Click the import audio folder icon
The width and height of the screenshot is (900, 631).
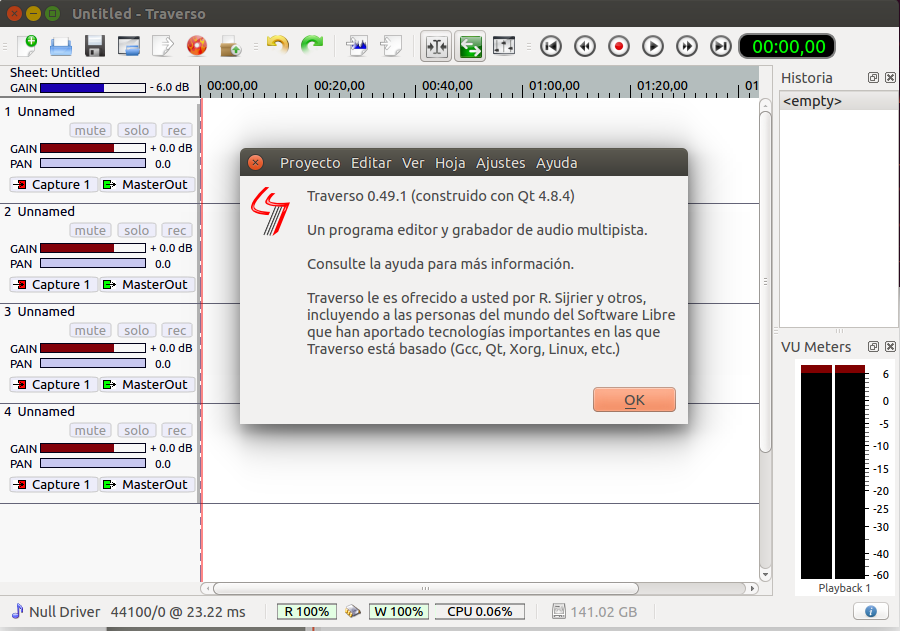click(230, 46)
